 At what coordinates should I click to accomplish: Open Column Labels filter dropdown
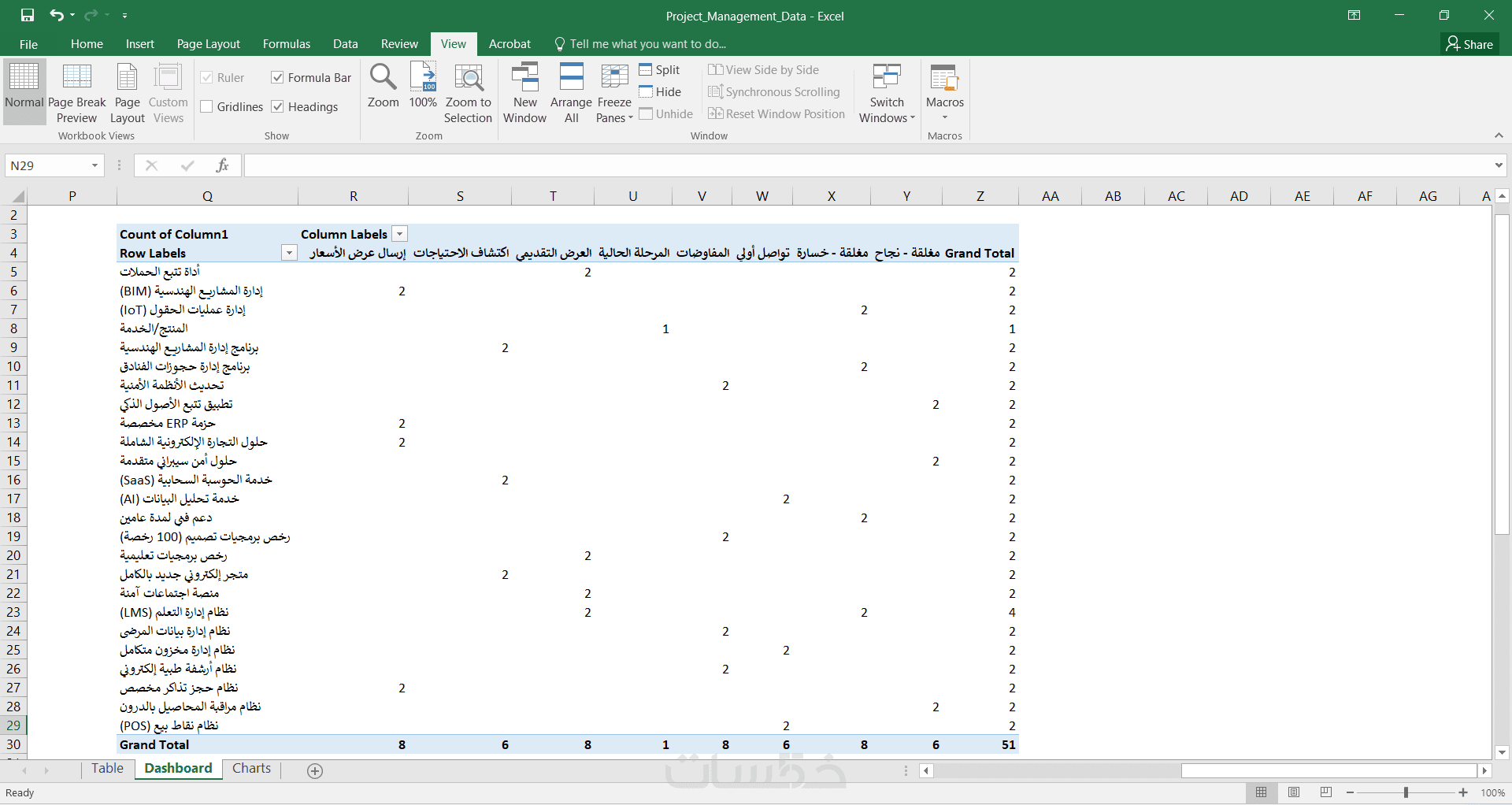tap(400, 234)
